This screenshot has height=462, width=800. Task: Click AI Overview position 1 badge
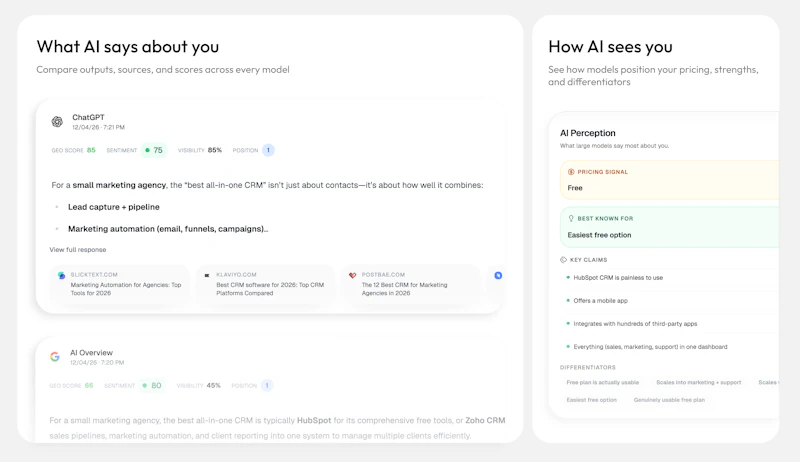pos(266,386)
